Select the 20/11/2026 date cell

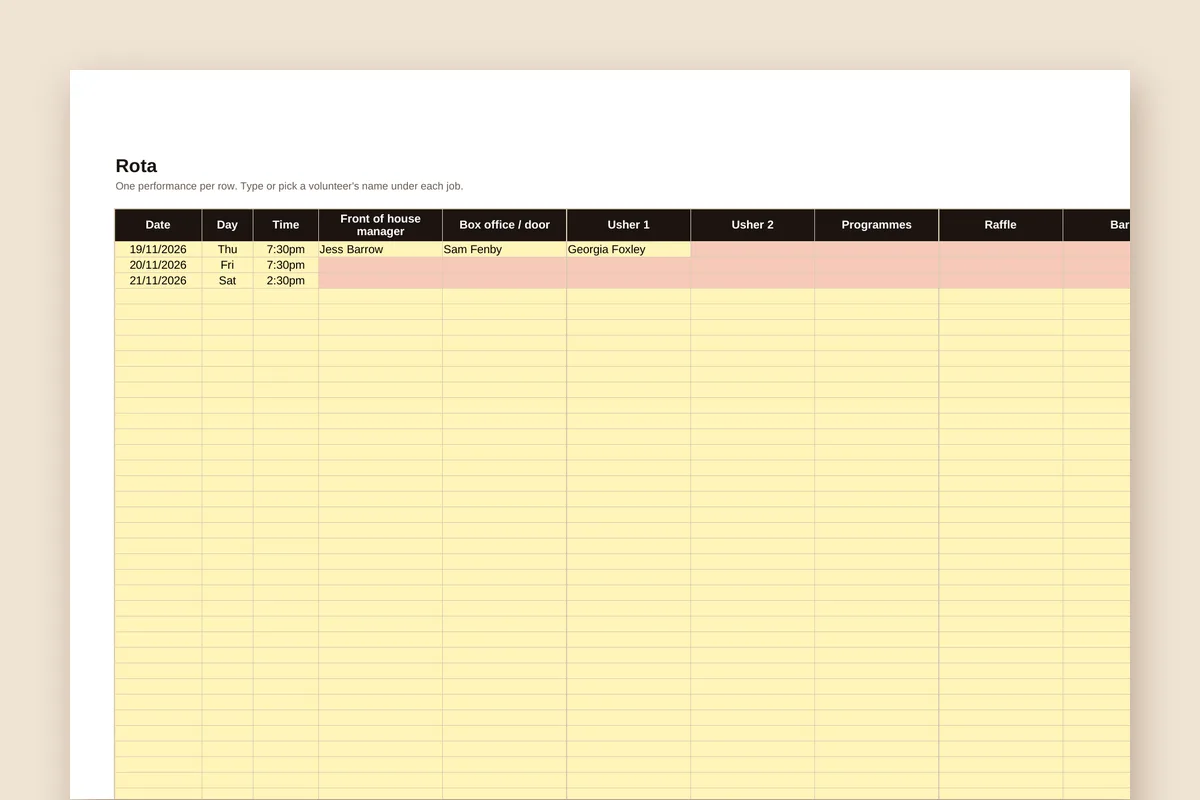pos(158,265)
